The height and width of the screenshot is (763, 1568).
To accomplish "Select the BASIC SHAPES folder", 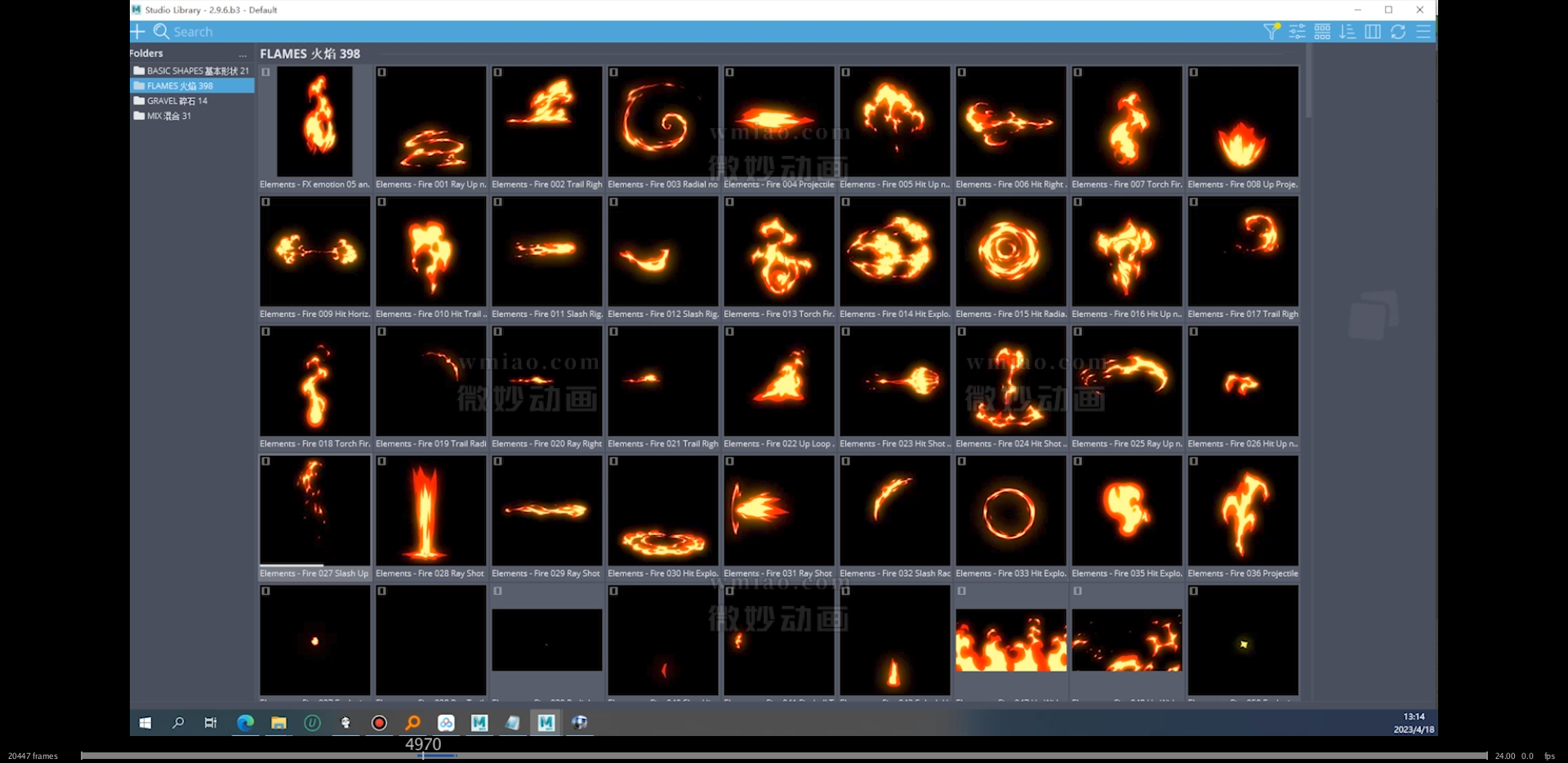I will [193, 71].
